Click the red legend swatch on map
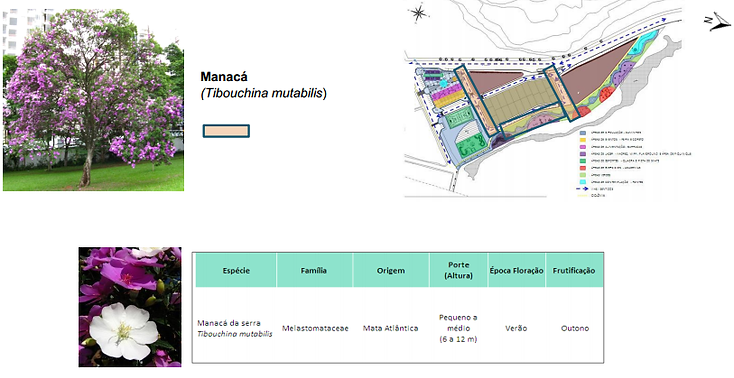This screenshot has height=378, width=734. coord(583,168)
